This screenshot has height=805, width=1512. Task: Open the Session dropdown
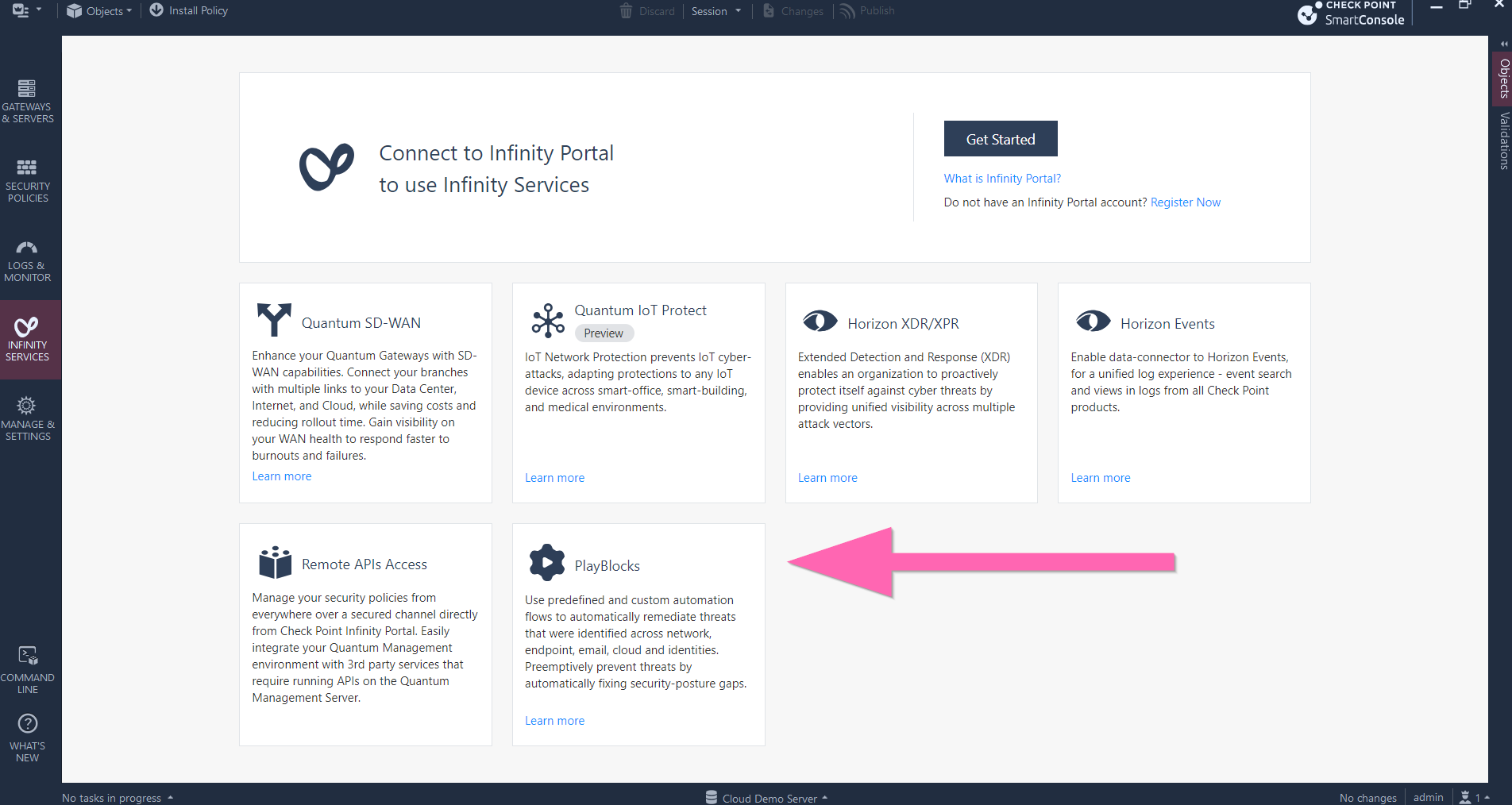point(715,11)
